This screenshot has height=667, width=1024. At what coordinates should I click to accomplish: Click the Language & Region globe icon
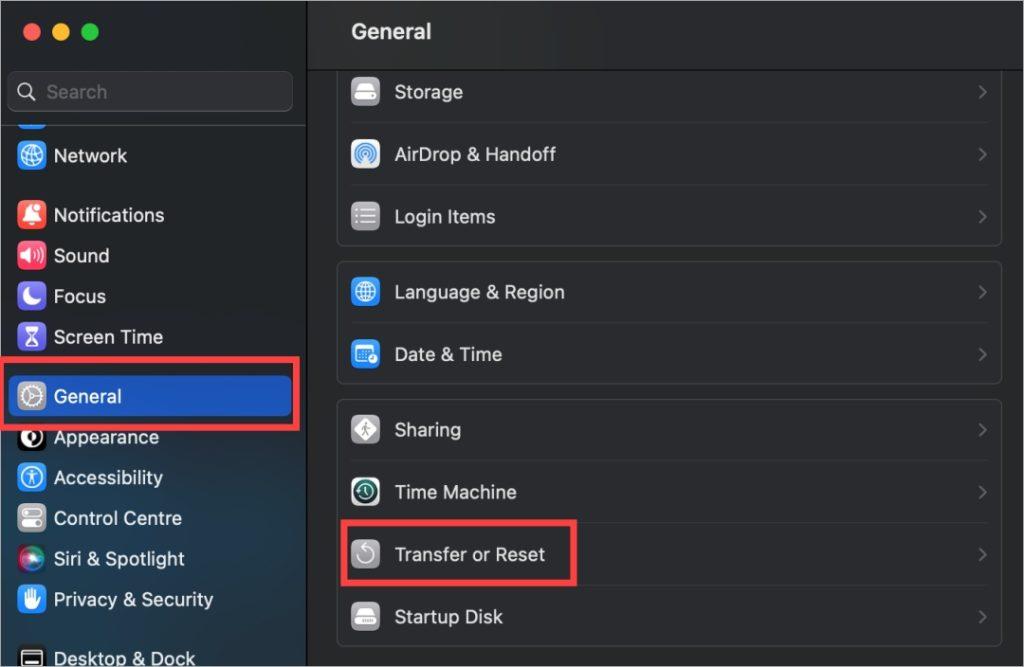(x=365, y=291)
